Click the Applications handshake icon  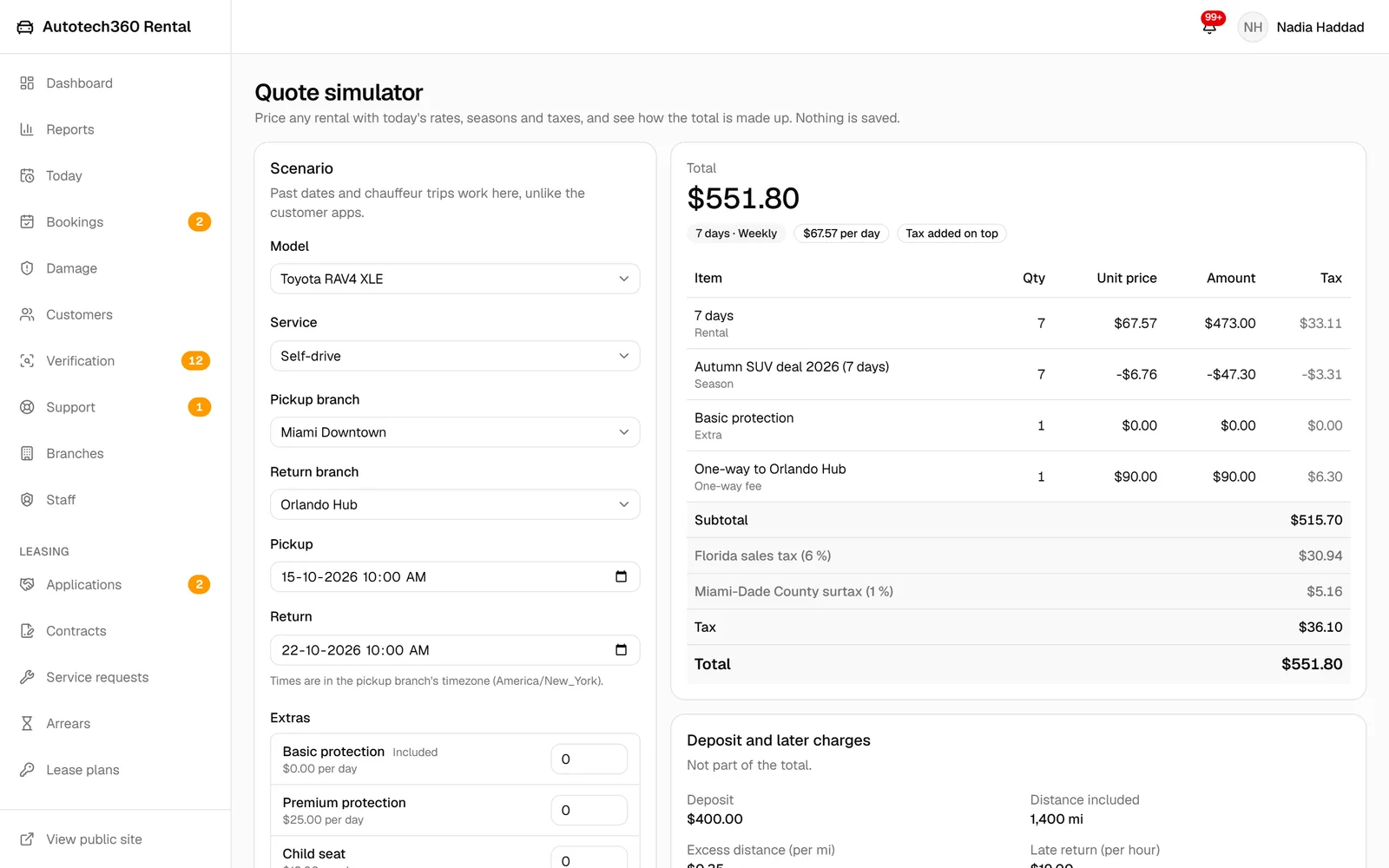tap(27, 585)
